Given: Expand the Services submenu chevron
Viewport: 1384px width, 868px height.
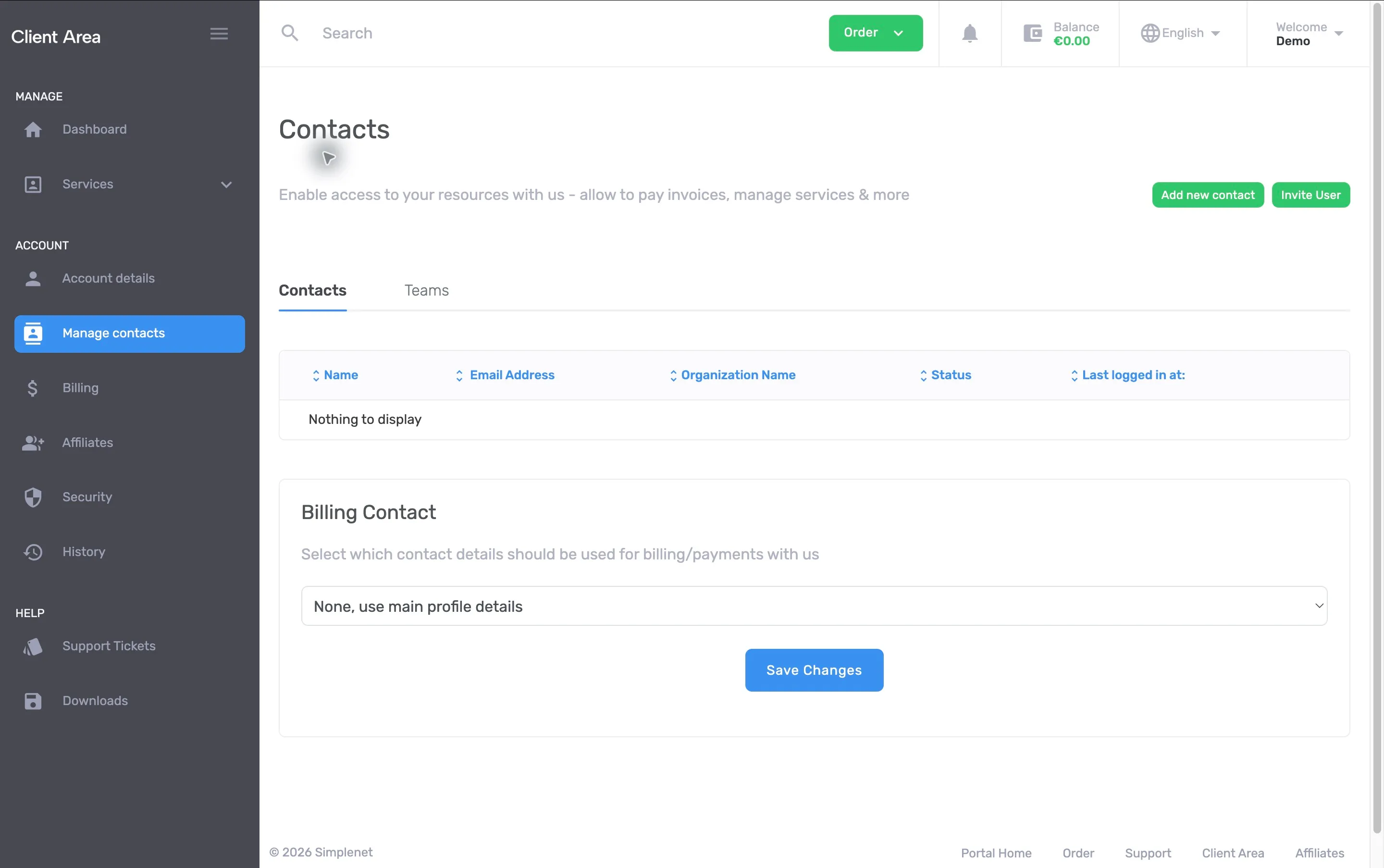Looking at the screenshot, I should 226,185.
